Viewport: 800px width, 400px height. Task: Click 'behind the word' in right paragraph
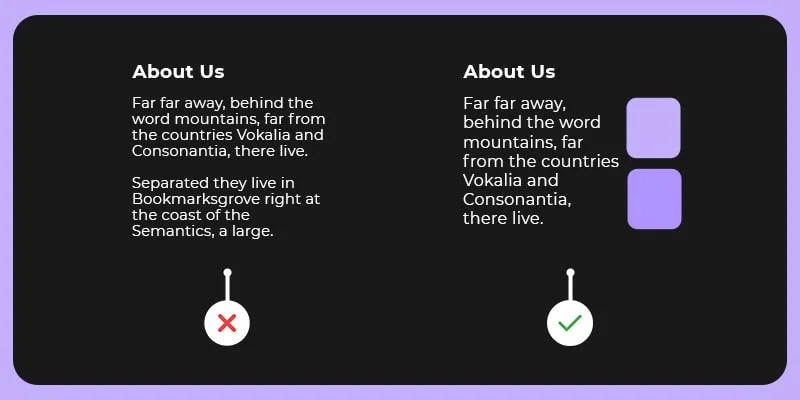pyautogui.click(x=531, y=122)
